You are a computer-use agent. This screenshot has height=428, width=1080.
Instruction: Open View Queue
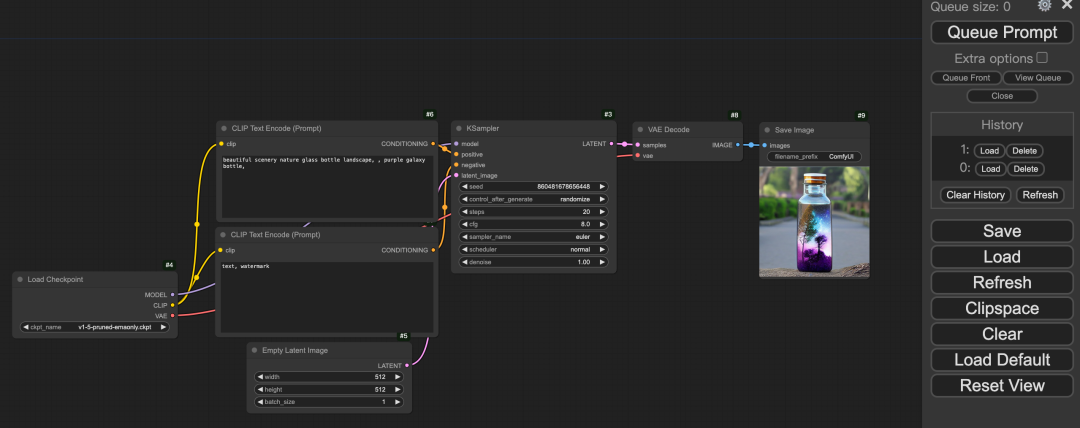(x=1038, y=78)
